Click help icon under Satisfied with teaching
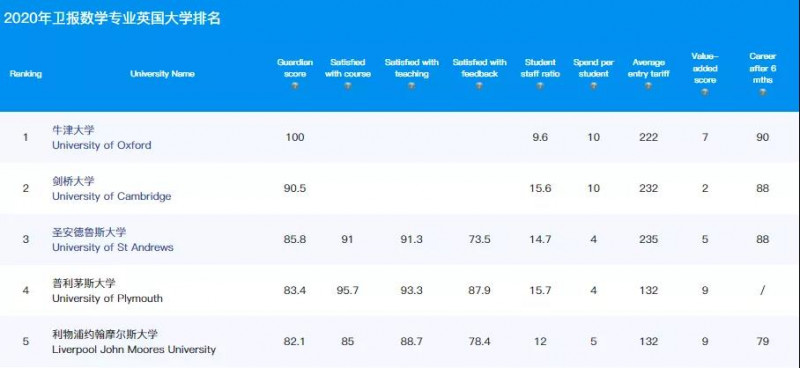Image resolution: width=800 pixels, height=368 pixels. (x=412, y=86)
